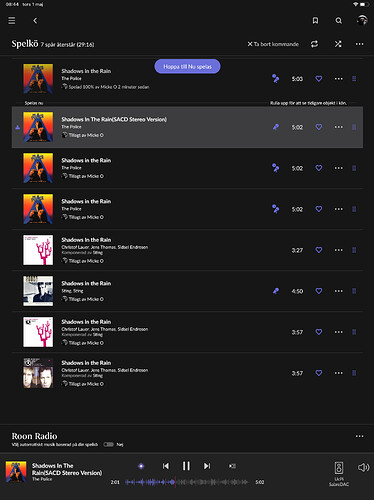Open queue more options ellipsis menu

click(x=359, y=44)
